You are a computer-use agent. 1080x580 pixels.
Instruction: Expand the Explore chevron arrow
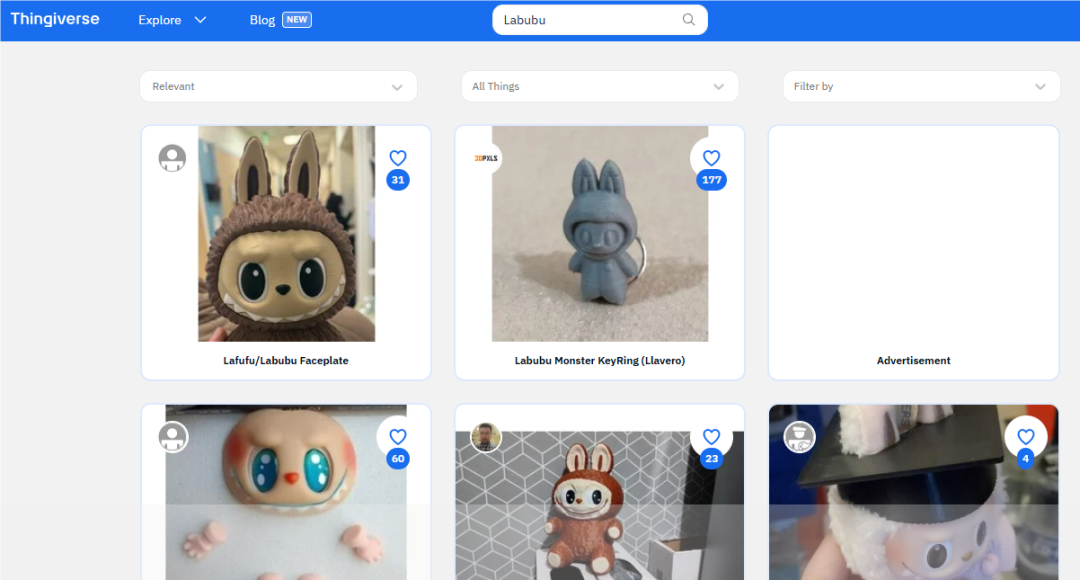(x=200, y=20)
